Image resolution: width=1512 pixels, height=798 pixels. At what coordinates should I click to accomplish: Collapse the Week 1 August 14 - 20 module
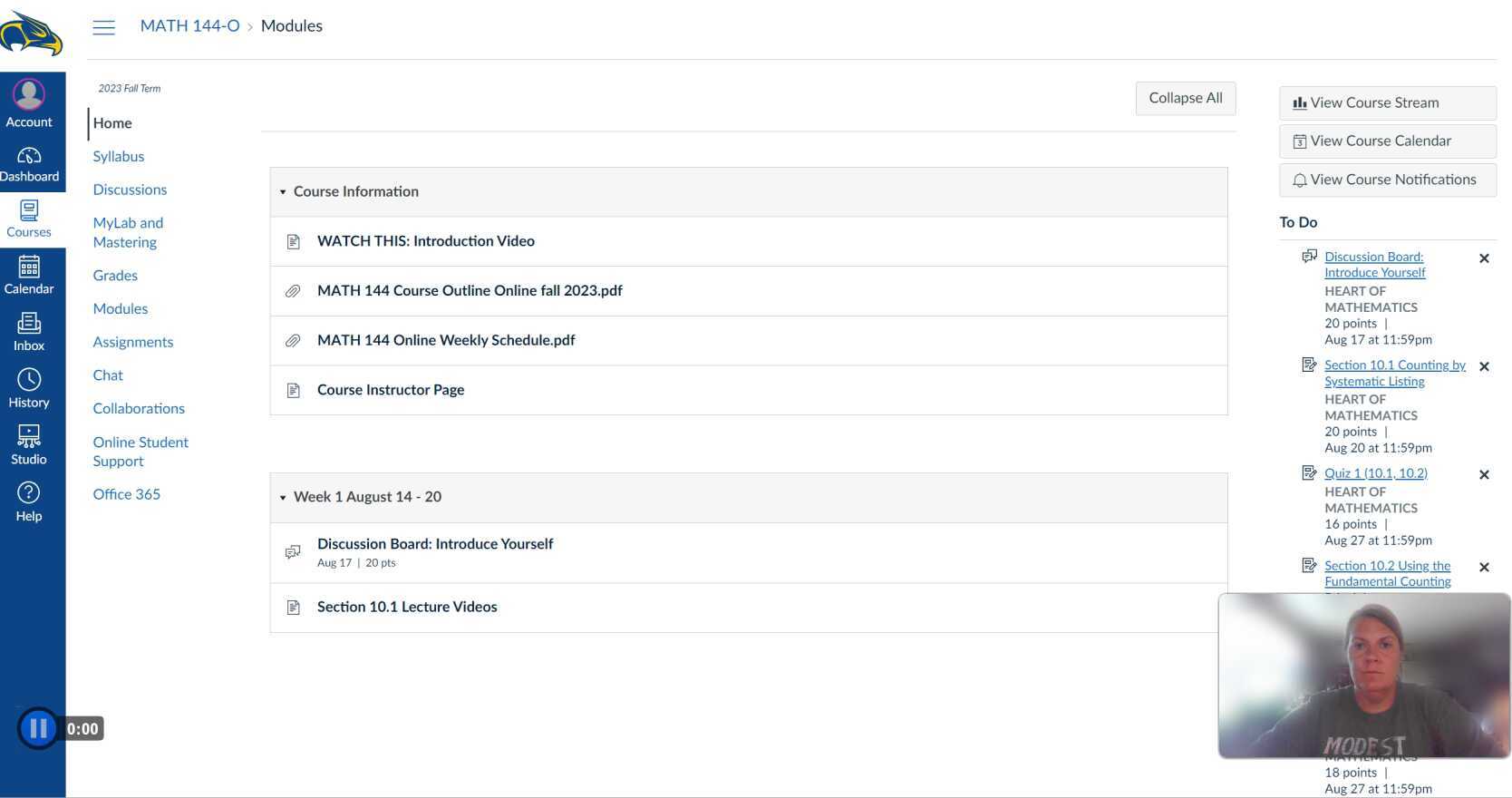click(x=283, y=498)
